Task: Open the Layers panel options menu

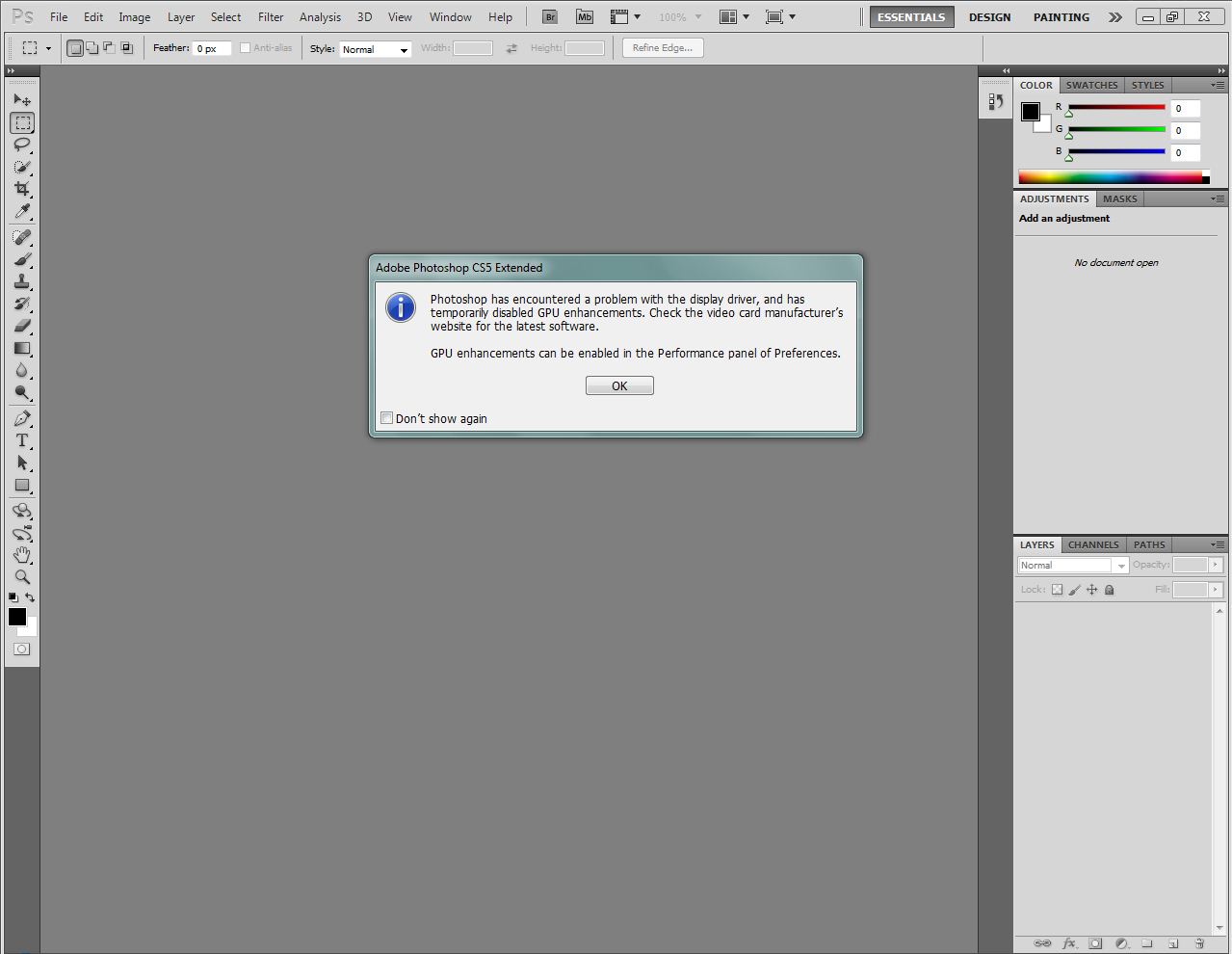Action: tap(1218, 544)
